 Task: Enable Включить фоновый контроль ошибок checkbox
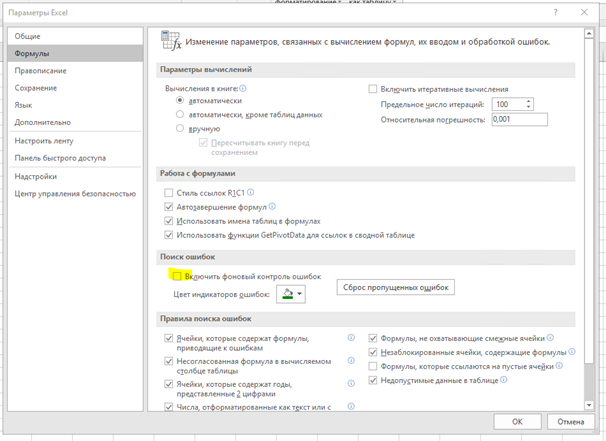click(177, 276)
